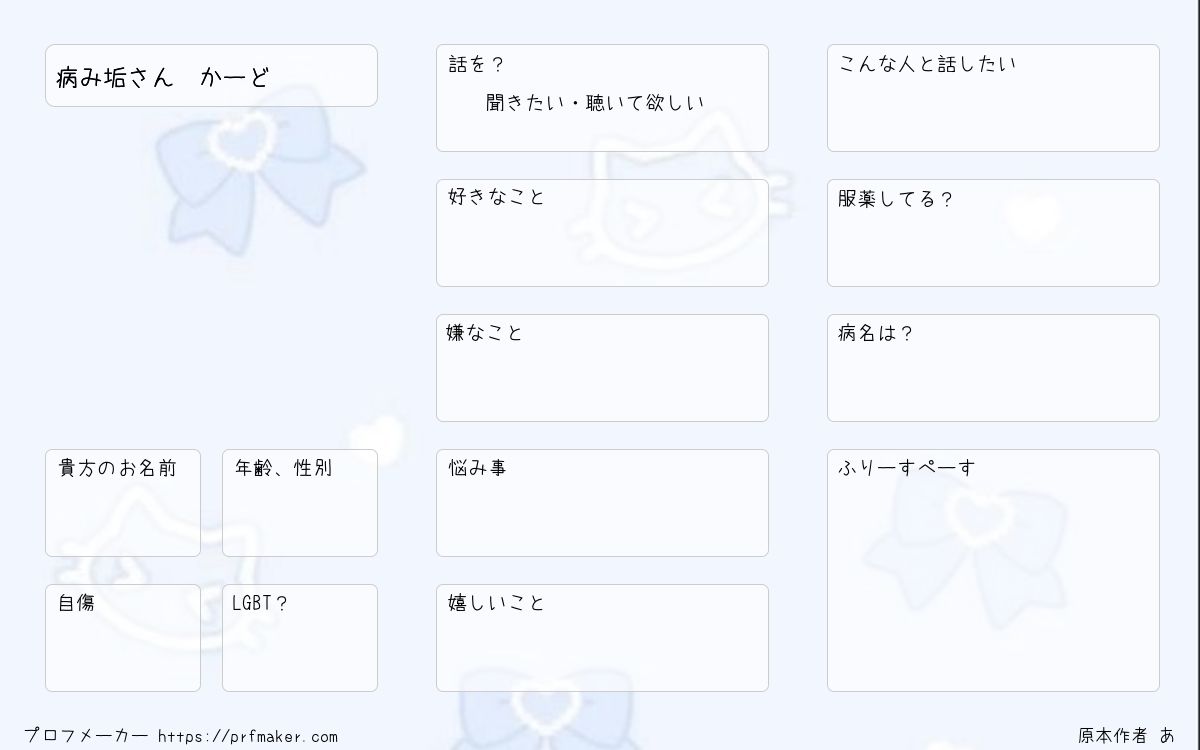Click inside the 嫌なこと box
Screen dimensions: 1200x750
pyautogui.click(x=602, y=368)
